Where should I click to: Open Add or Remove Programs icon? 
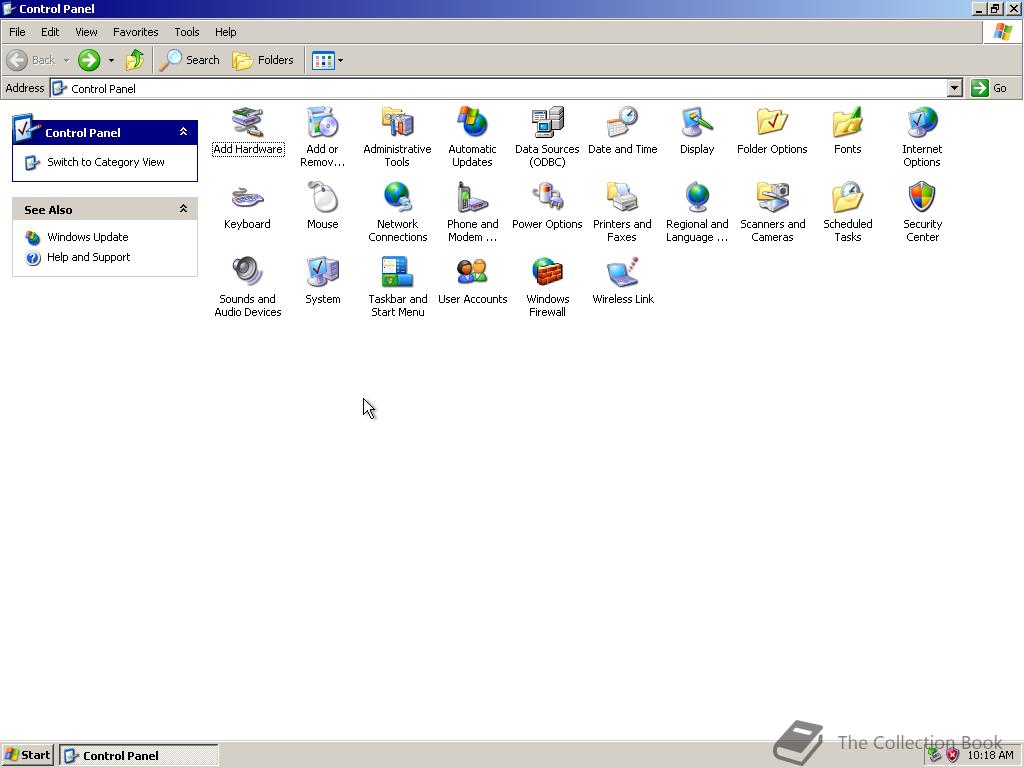(323, 137)
